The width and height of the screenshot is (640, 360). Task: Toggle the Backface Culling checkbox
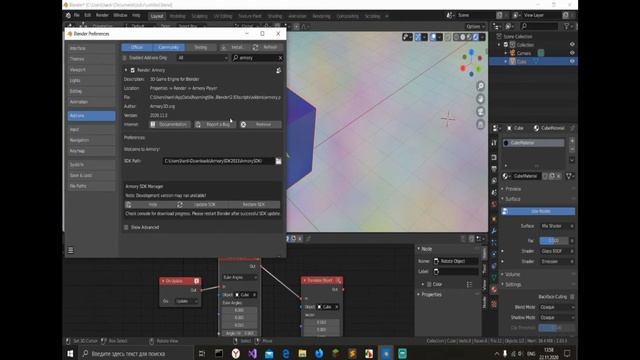click(572, 297)
